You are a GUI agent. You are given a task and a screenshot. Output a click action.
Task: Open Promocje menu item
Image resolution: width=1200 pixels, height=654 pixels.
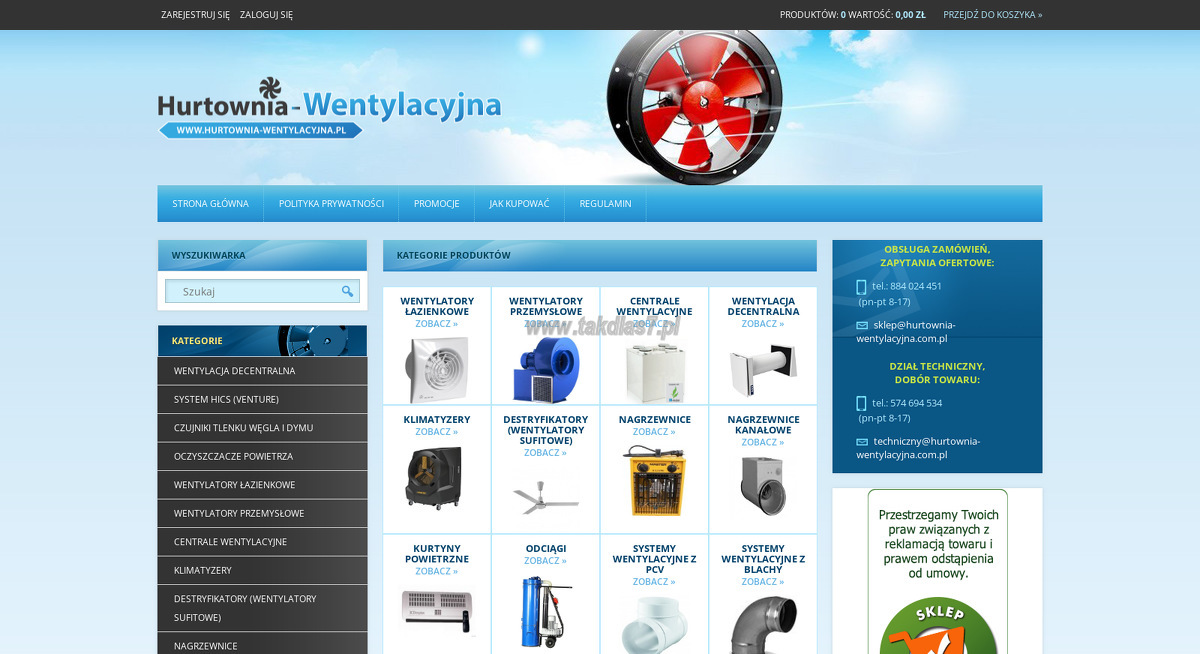tap(437, 204)
